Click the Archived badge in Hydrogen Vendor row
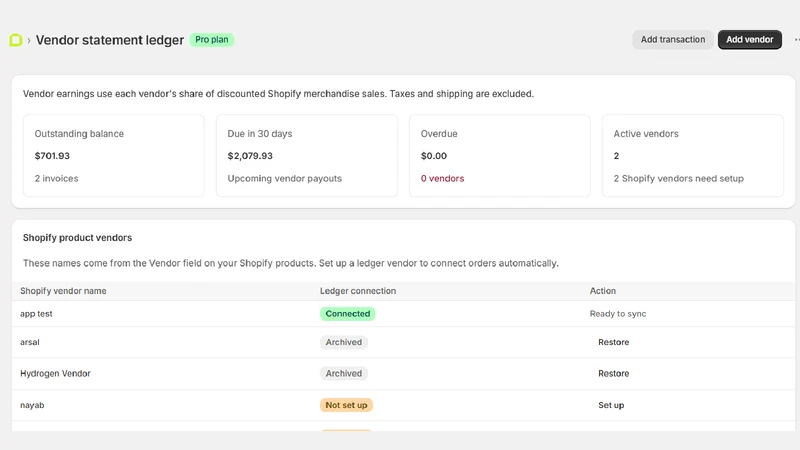Image resolution: width=800 pixels, height=450 pixels. tap(344, 373)
